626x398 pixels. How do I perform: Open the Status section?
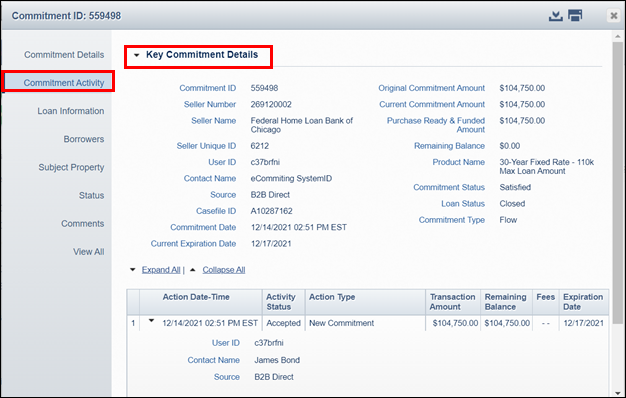click(91, 195)
